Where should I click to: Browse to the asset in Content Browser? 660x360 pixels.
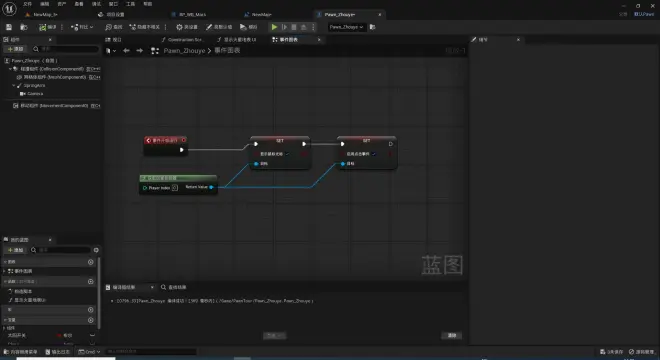[x=24, y=27]
